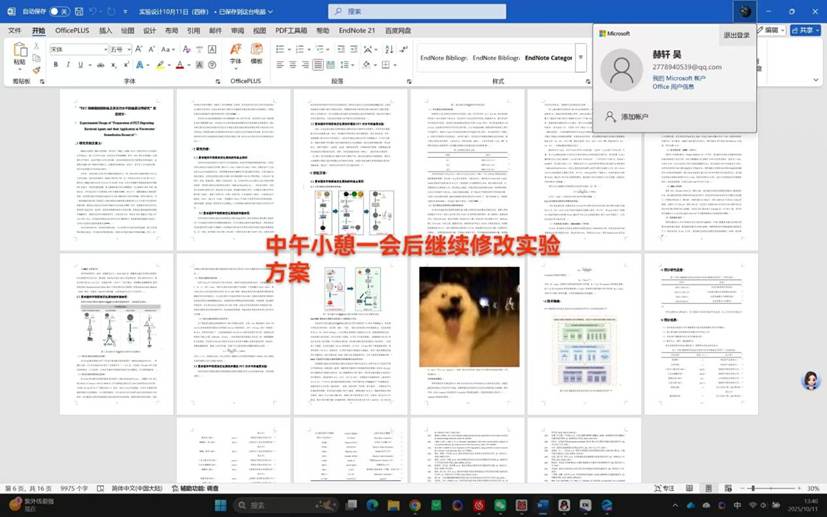Click the Cut scissors icon

point(36,46)
